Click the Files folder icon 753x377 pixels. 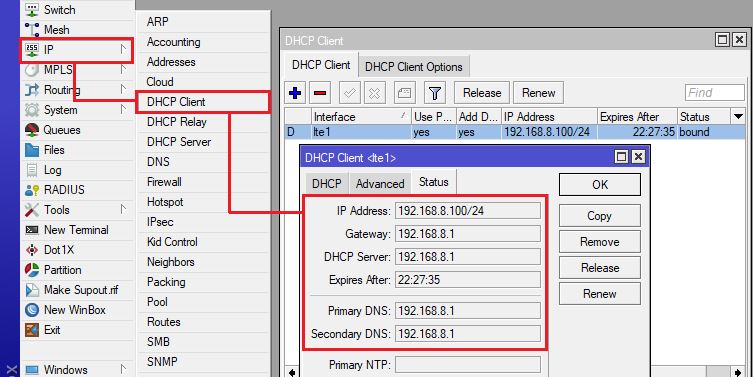(x=32, y=150)
